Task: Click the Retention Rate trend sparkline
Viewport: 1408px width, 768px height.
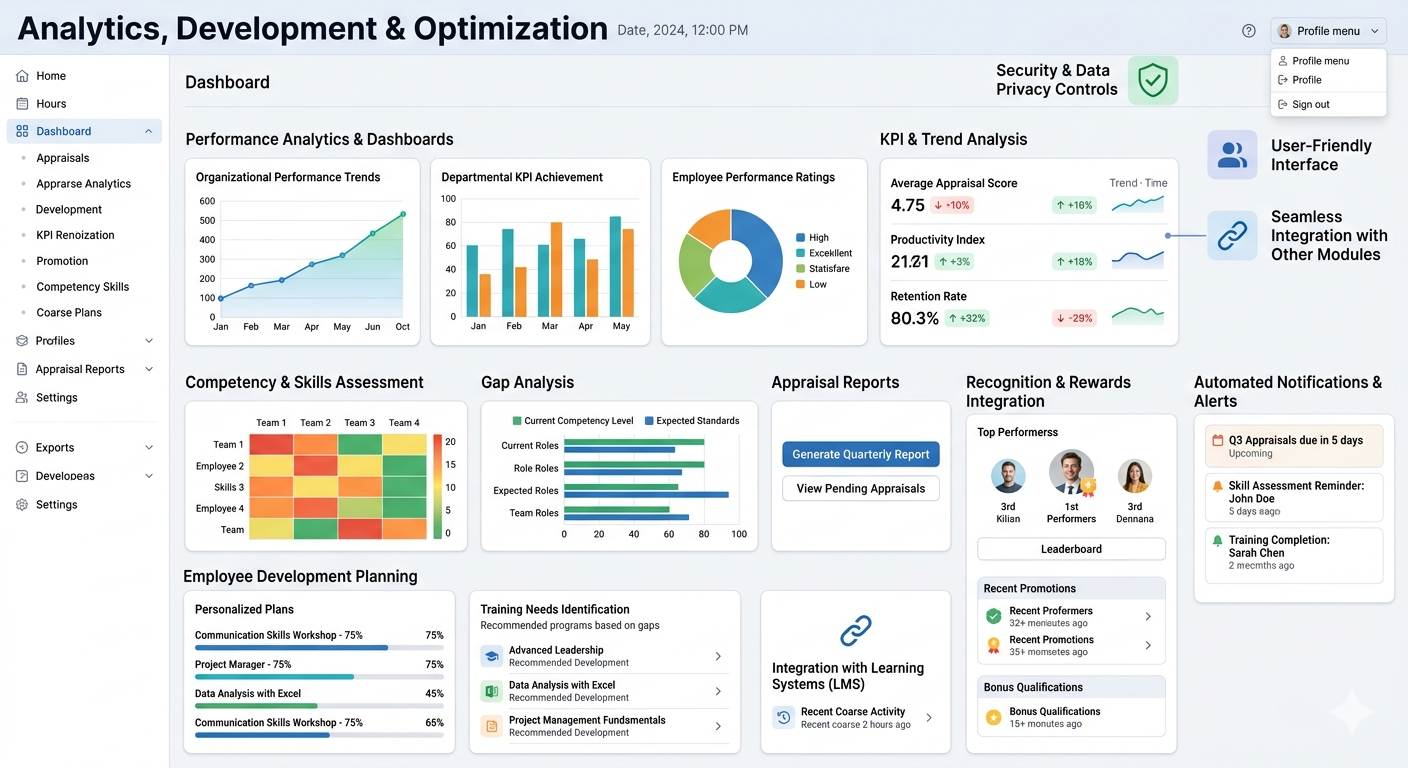Action: pyautogui.click(x=1138, y=316)
